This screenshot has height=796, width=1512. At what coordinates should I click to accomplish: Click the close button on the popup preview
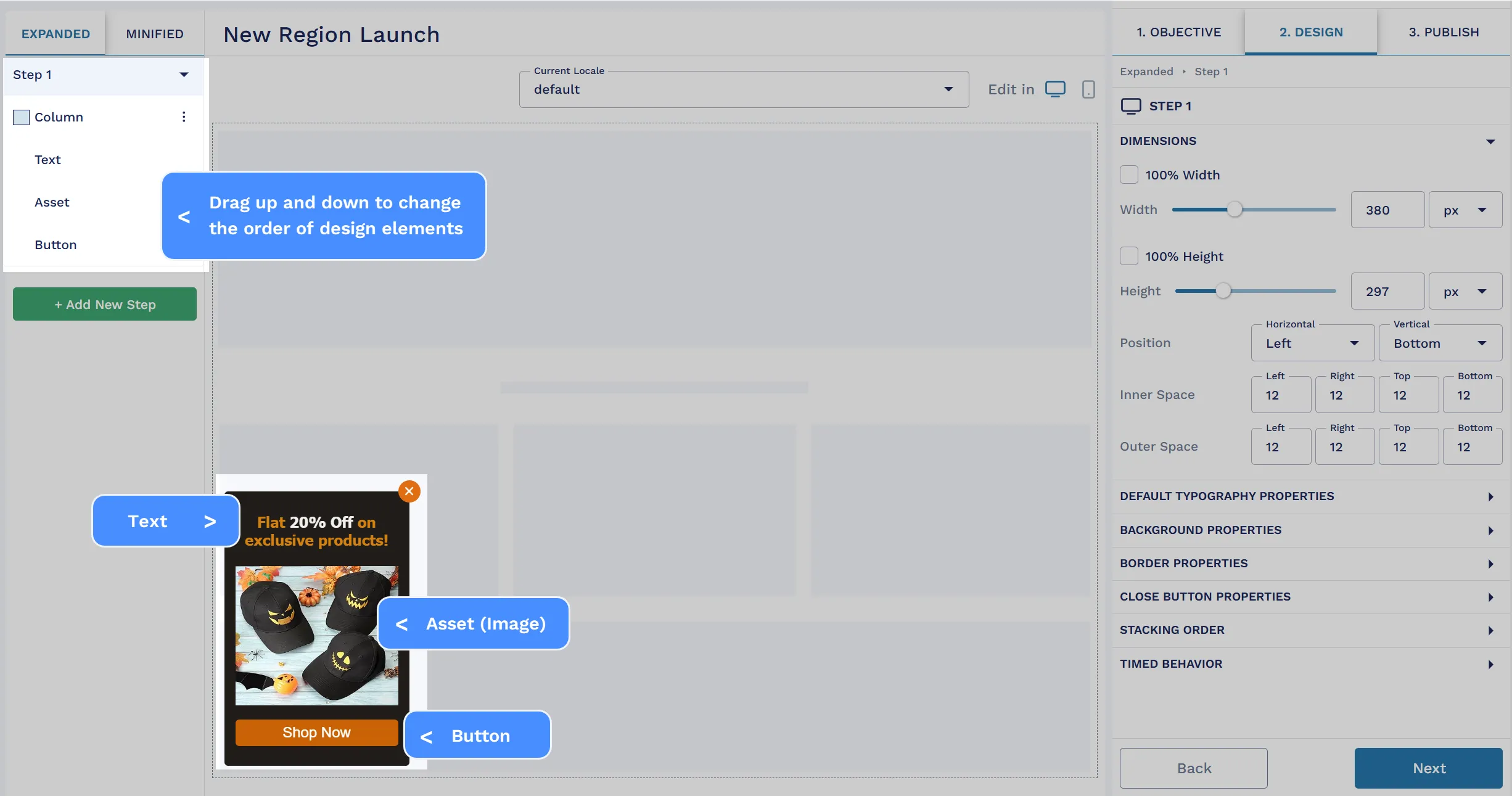[x=409, y=491]
